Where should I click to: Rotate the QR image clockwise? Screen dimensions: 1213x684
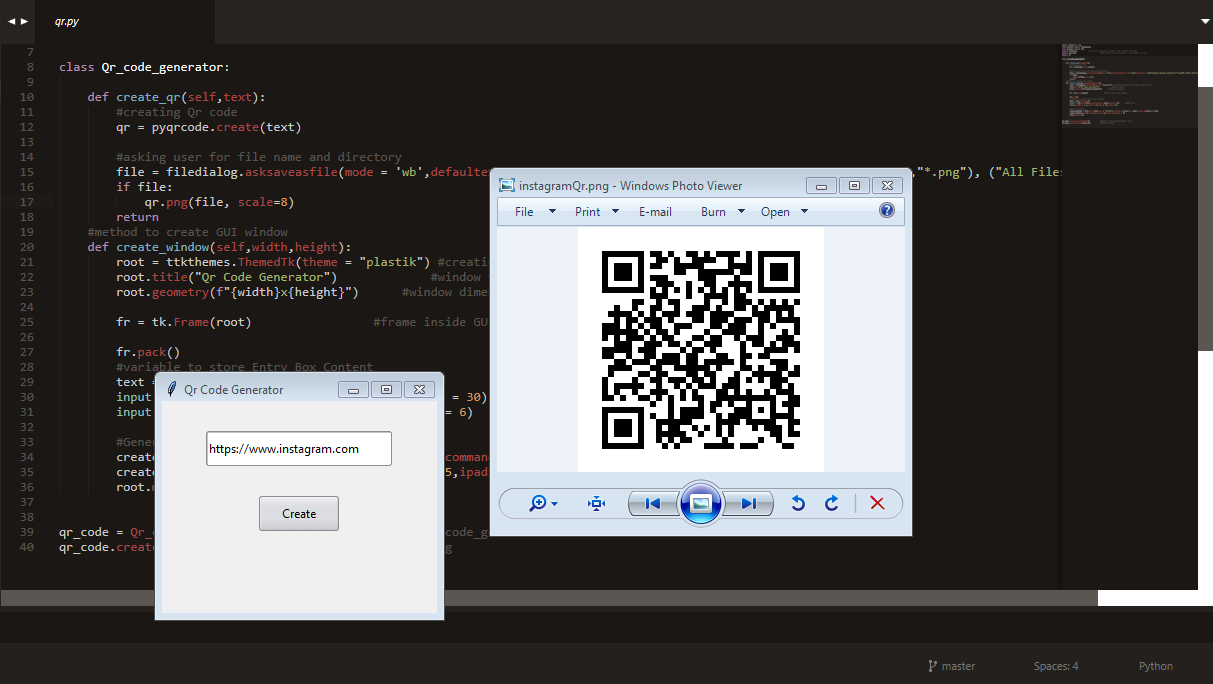click(831, 503)
